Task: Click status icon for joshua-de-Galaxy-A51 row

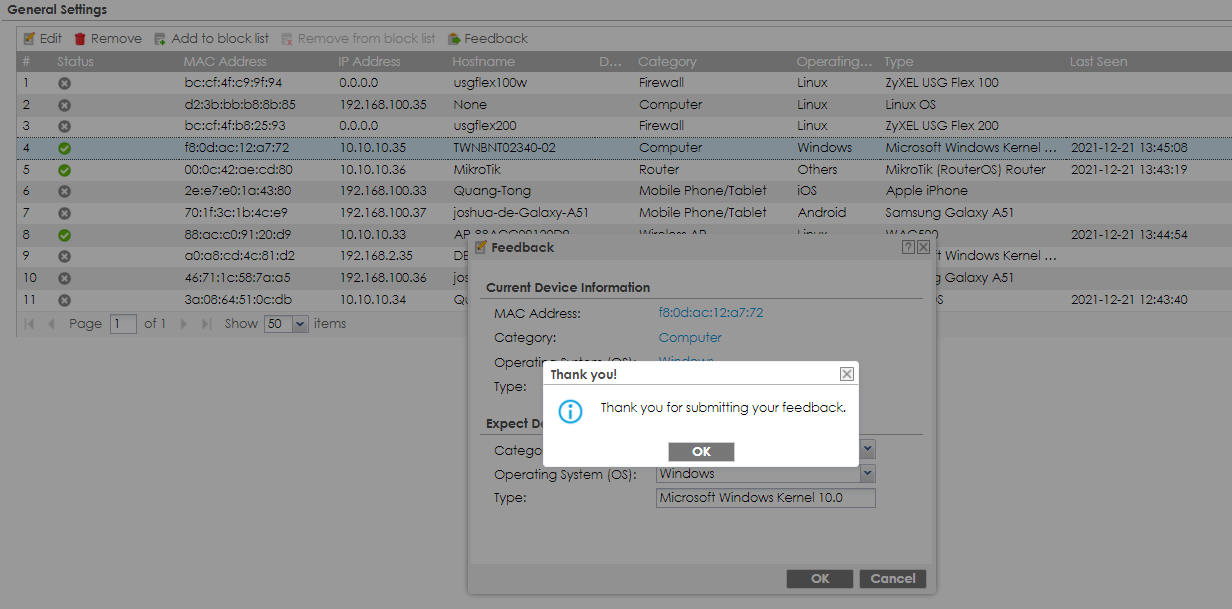Action: coord(64,213)
